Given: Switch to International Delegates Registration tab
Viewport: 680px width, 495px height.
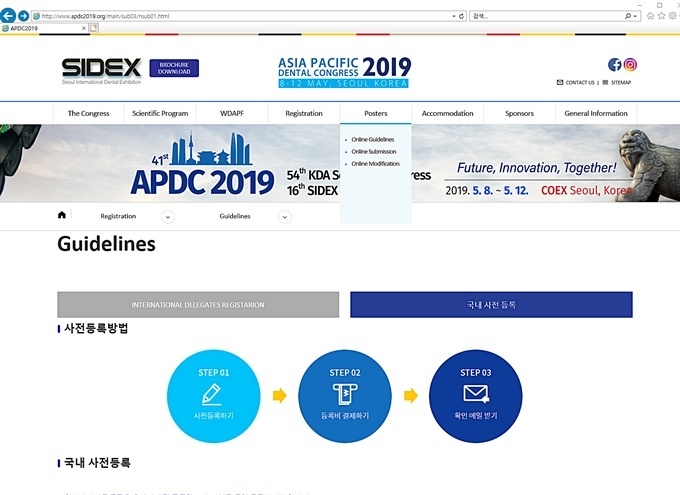Looking at the screenshot, I should tap(198, 305).
